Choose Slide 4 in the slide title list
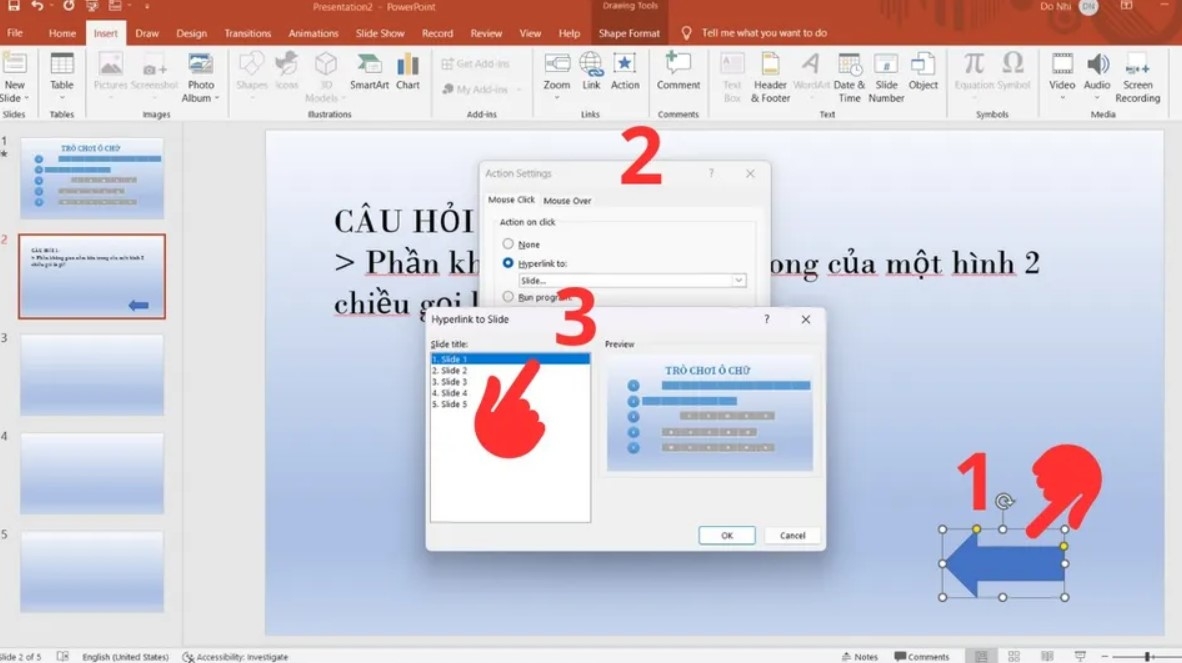The image size is (1182, 663). click(x=510, y=393)
